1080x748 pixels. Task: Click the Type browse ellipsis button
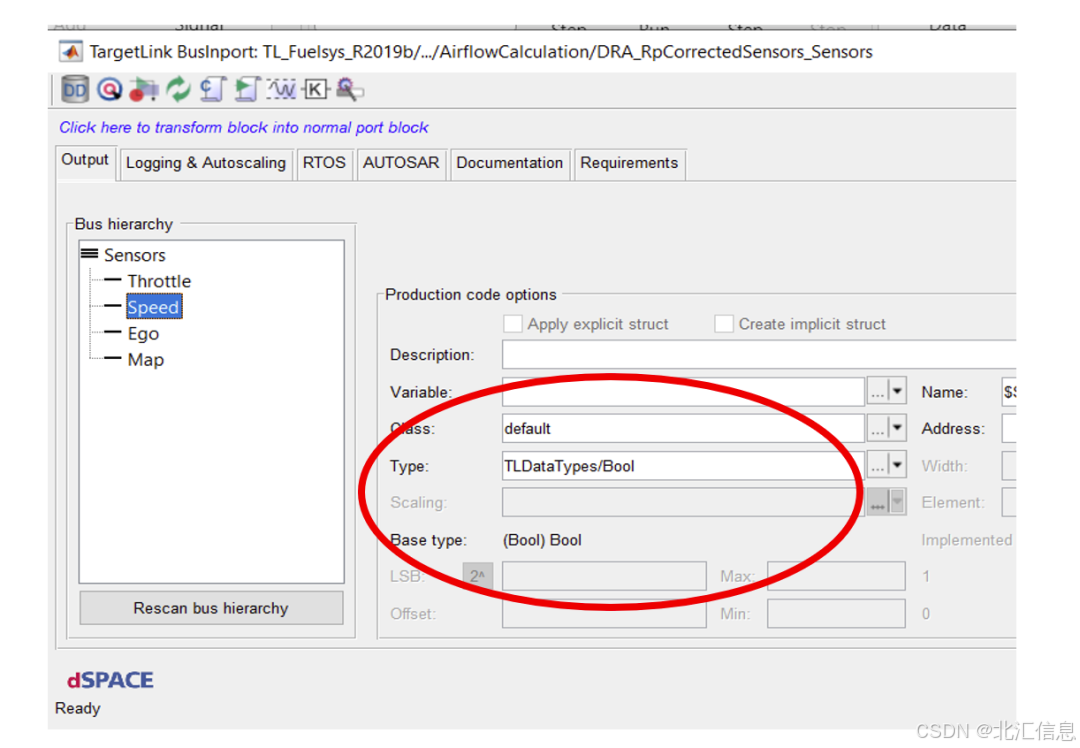click(878, 466)
